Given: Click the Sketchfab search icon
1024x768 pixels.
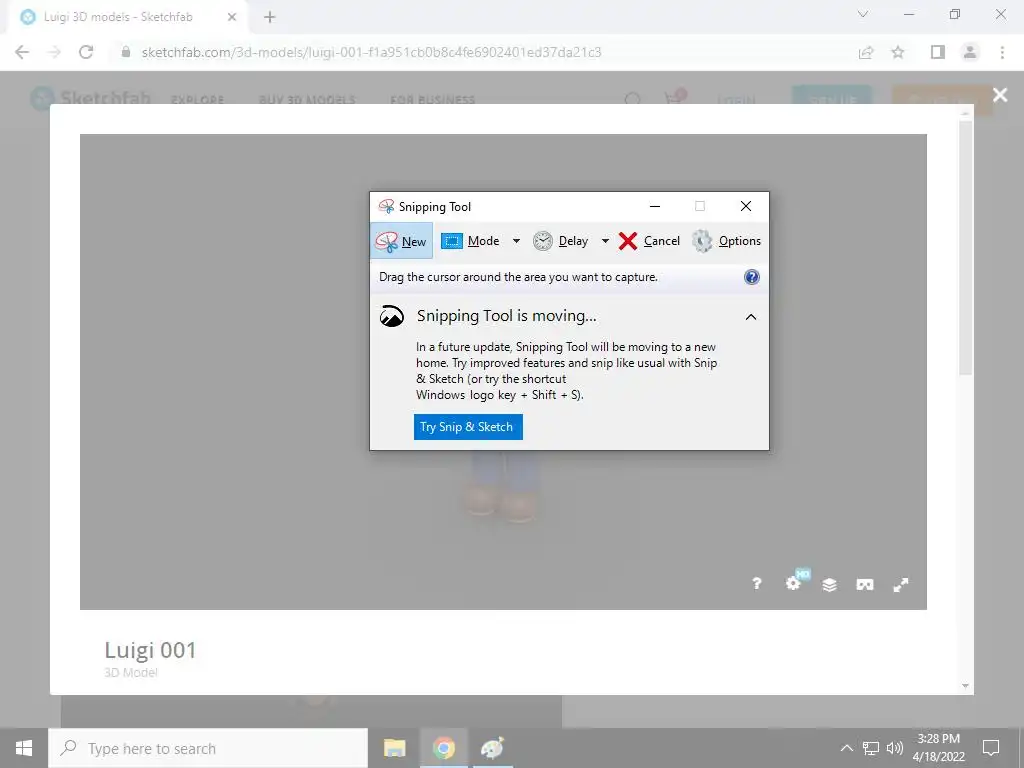Looking at the screenshot, I should (632, 99).
